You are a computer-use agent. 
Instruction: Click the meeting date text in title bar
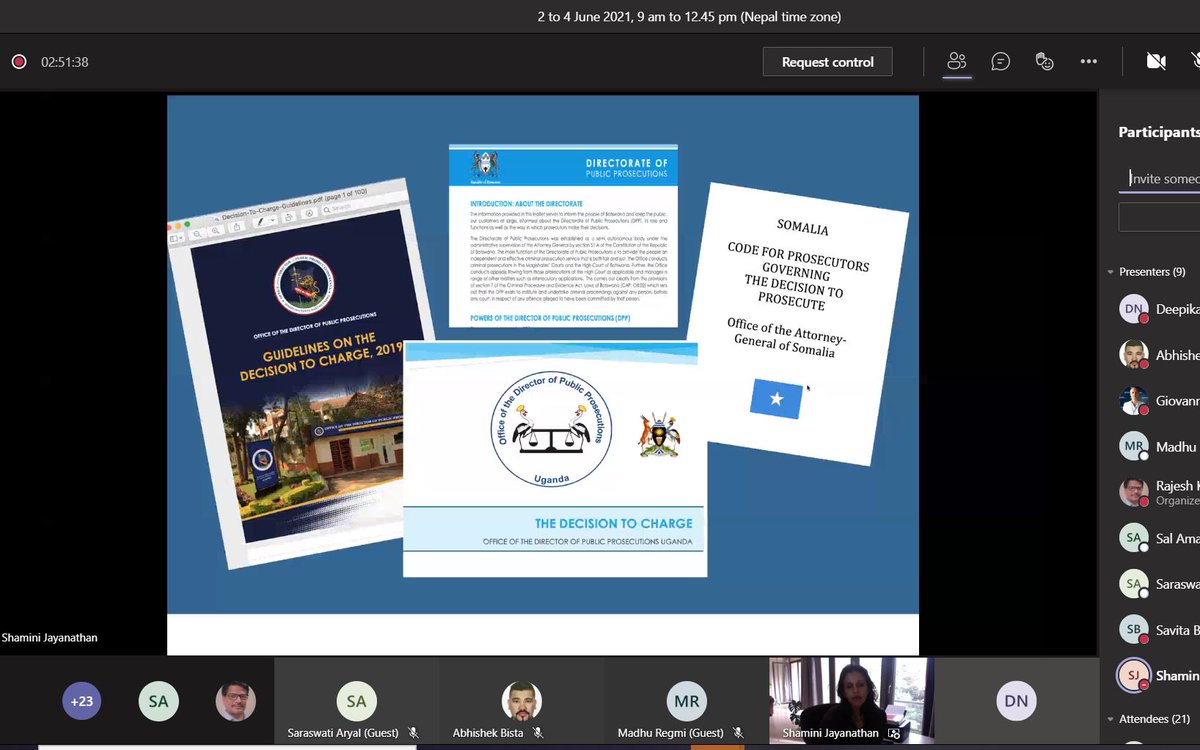click(689, 17)
